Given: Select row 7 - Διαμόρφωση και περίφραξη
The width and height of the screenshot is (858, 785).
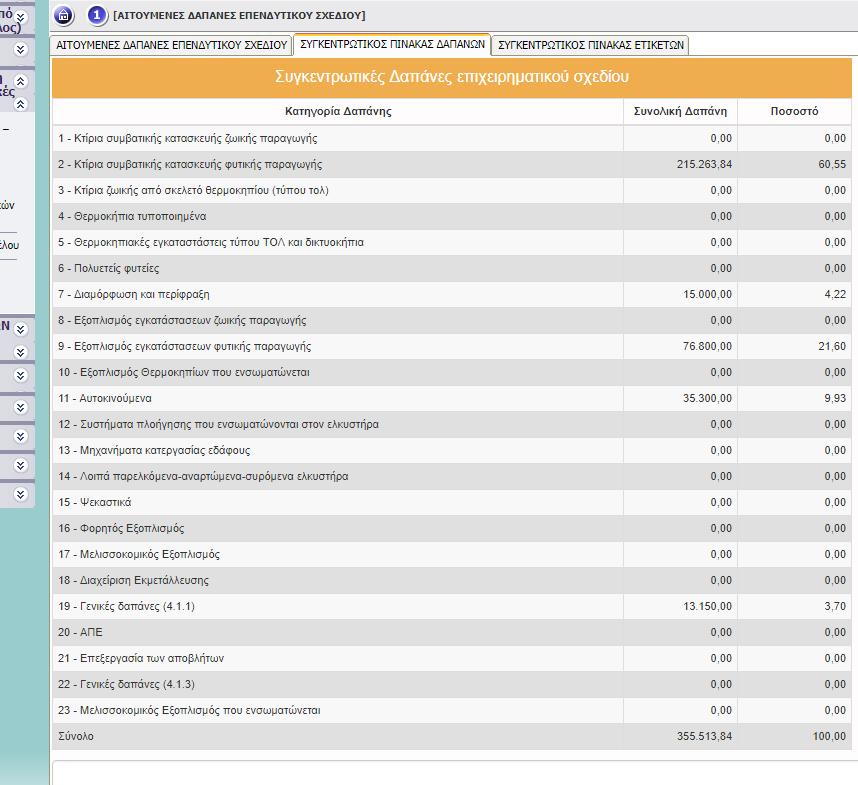Looking at the screenshot, I should pos(452,294).
